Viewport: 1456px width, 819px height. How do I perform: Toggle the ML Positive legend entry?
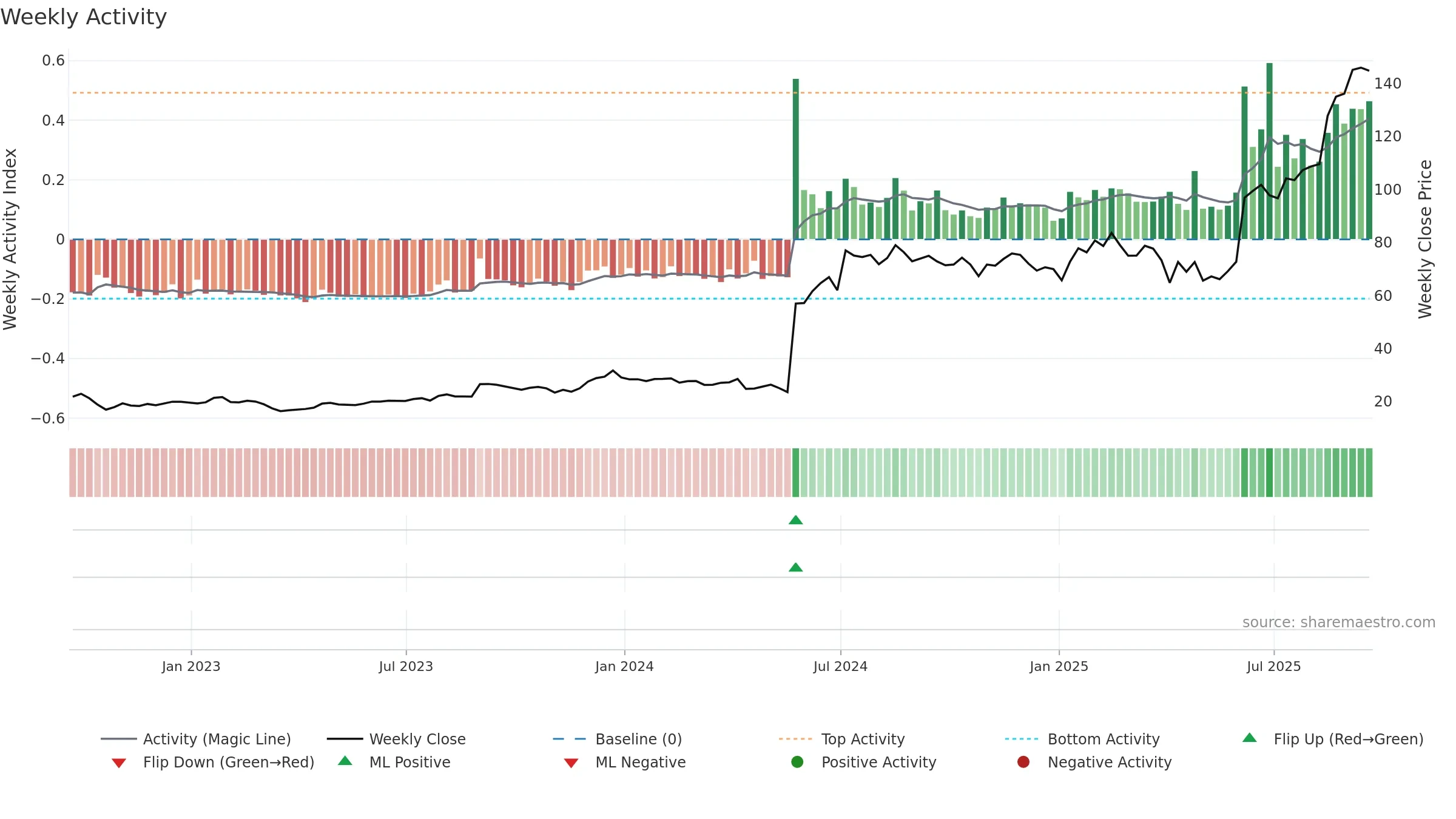394,762
